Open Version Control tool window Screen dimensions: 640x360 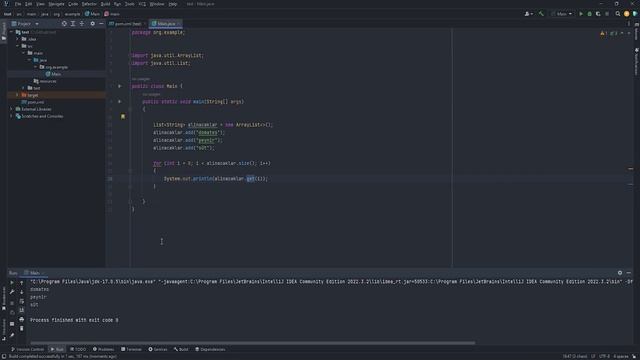(27, 349)
